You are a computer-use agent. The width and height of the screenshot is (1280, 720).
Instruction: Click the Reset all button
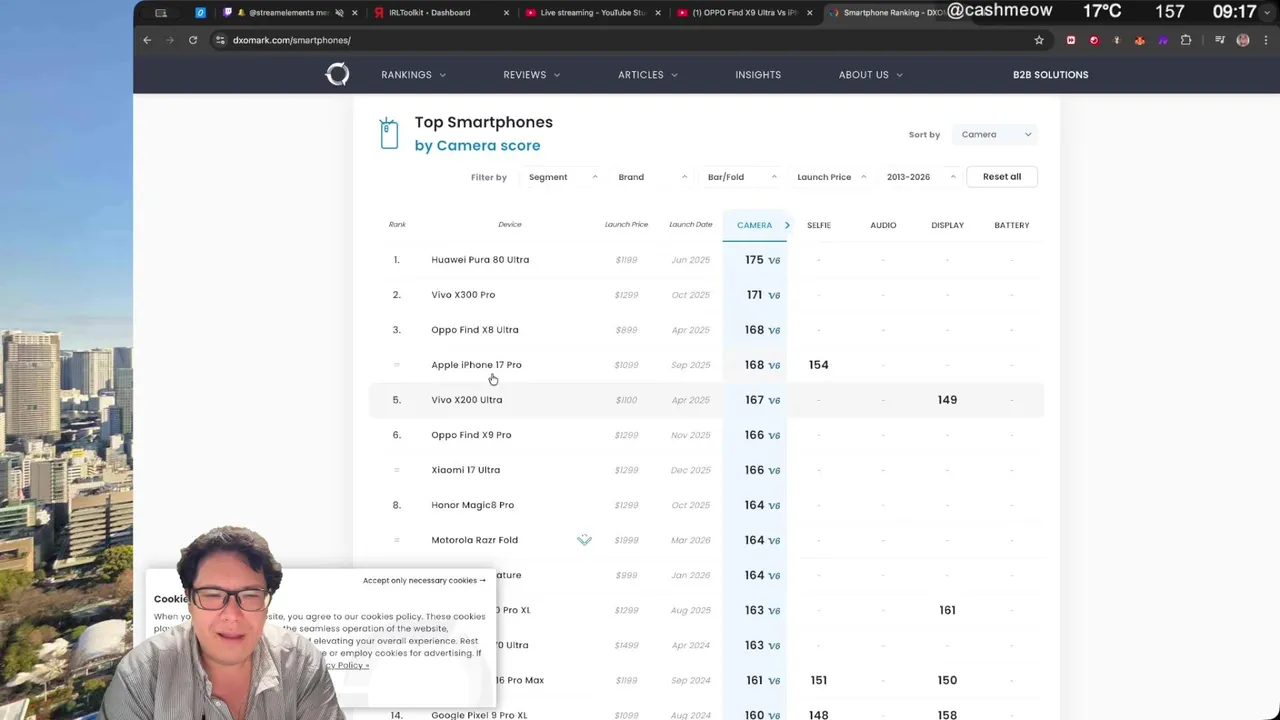[1002, 177]
